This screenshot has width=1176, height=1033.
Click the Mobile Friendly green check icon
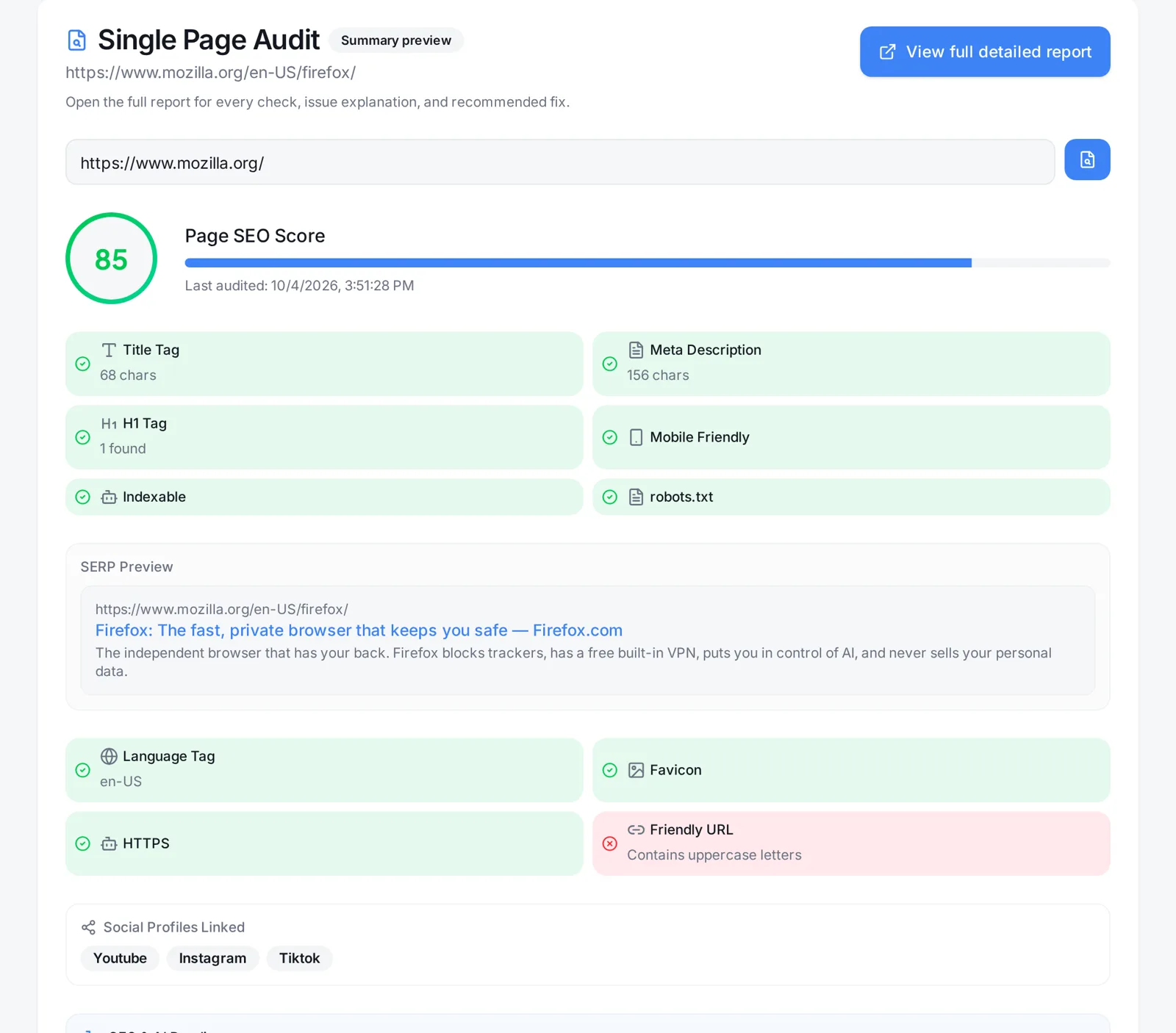pos(610,437)
